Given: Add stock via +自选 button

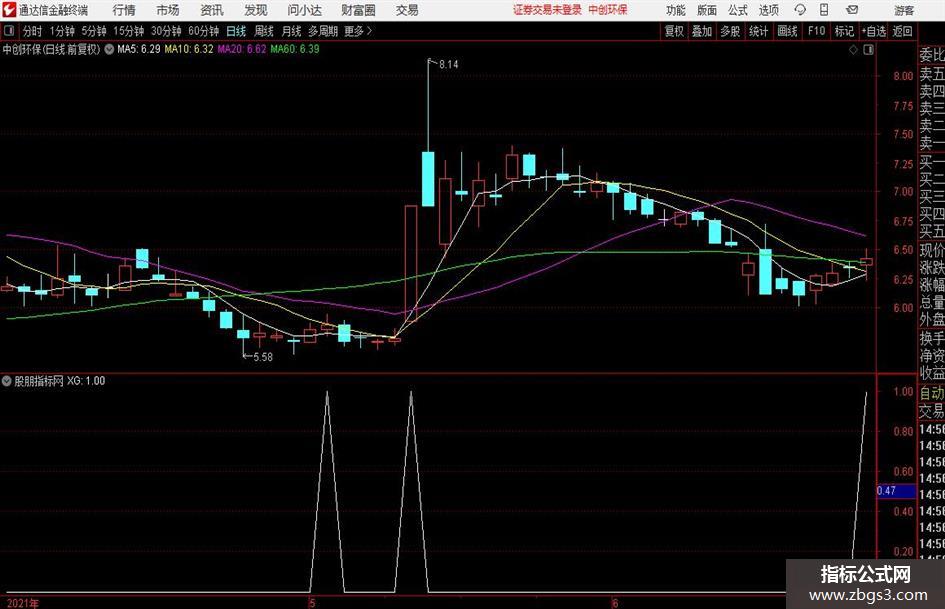Looking at the screenshot, I should point(874,31).
